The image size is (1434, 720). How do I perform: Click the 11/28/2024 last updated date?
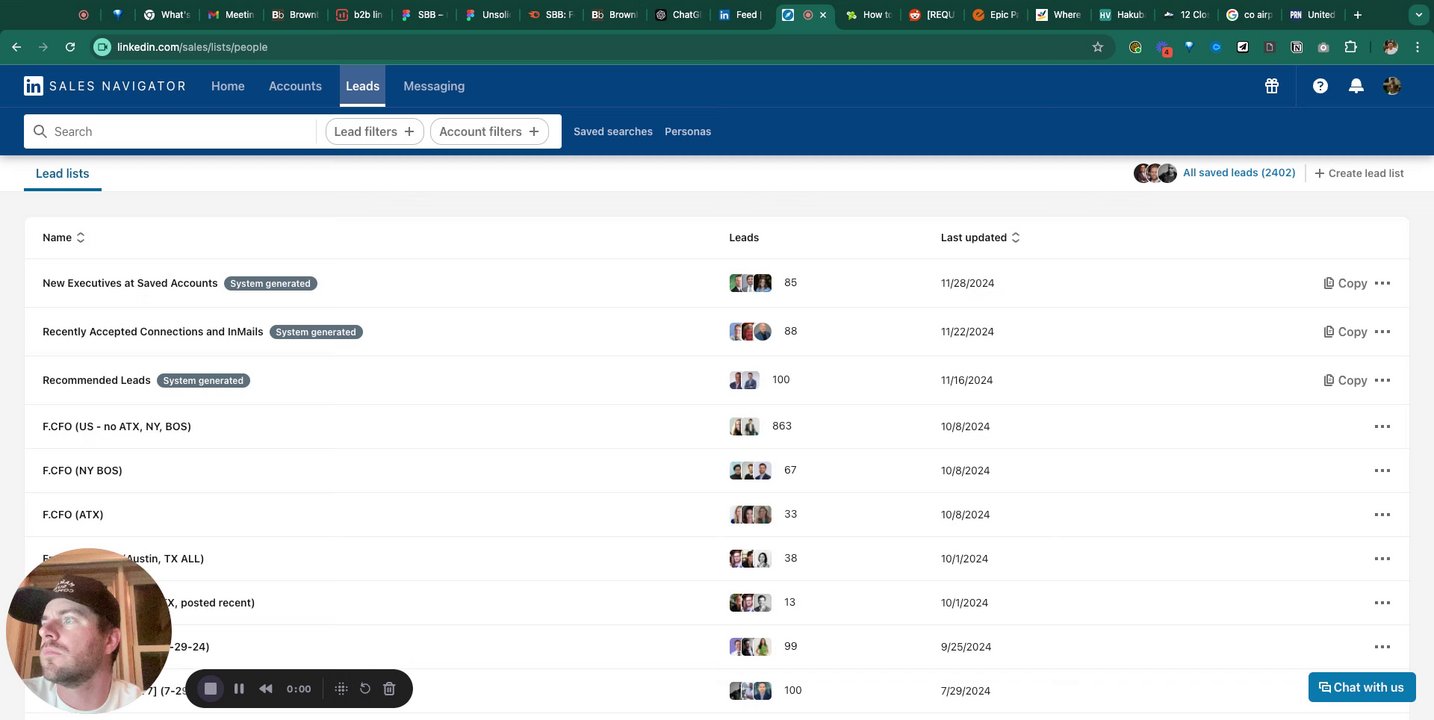(x=967, y=283)
